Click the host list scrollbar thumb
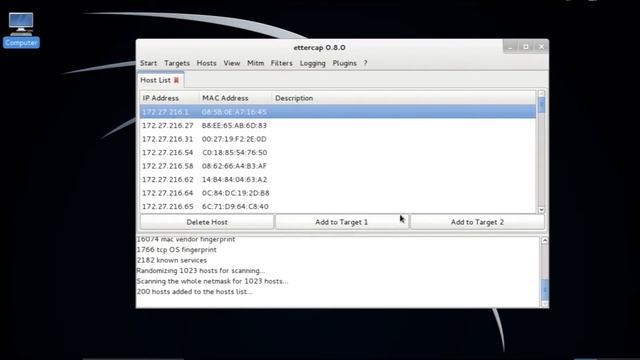 tap(541, 105)
